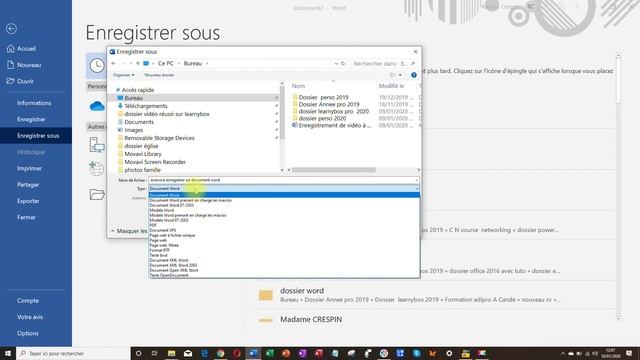The width and height of the screenshot is (640, 360).
Task: Click the blue help icon in dialog
Action: (x=414, y=75)
